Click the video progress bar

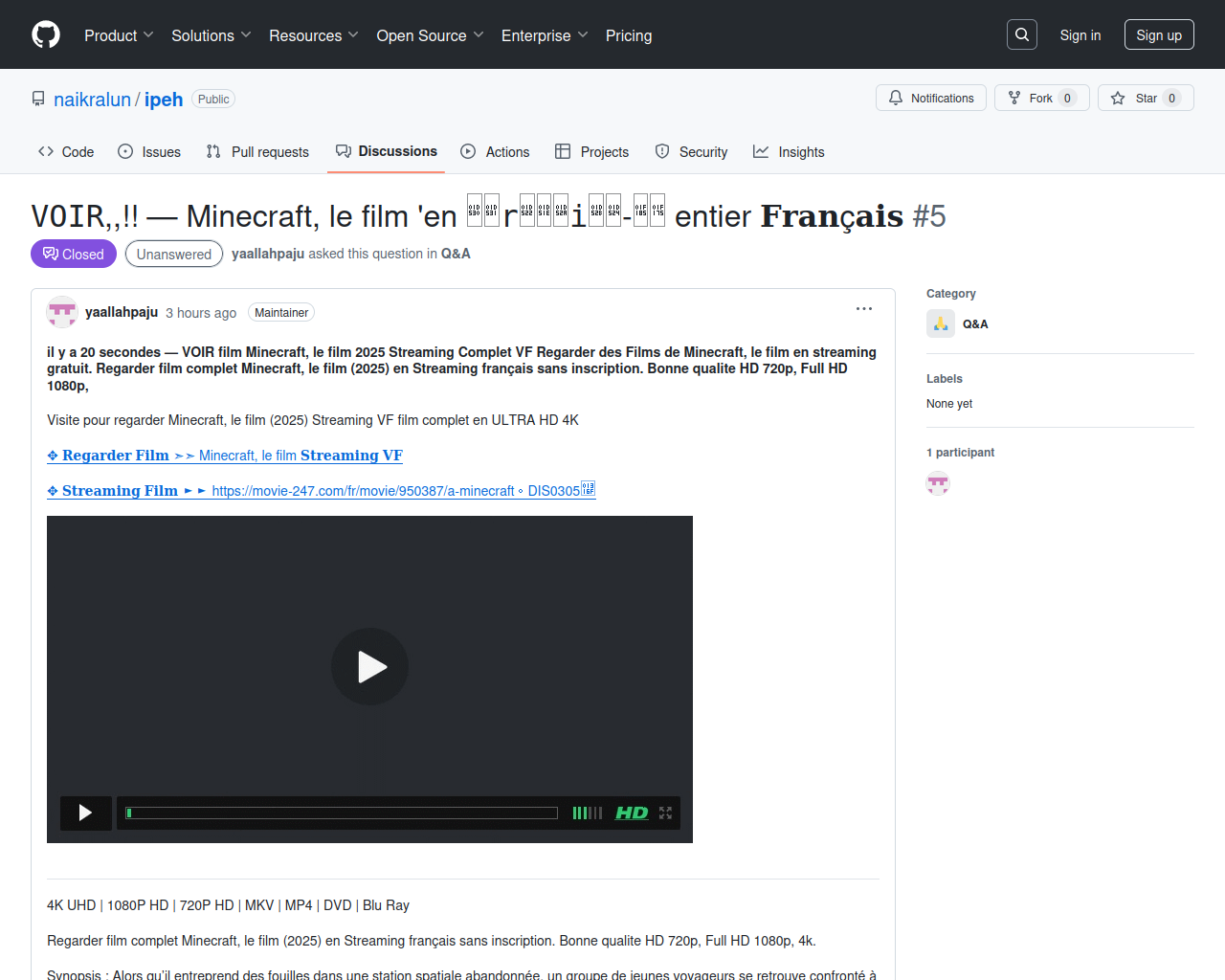coord(342,813)
